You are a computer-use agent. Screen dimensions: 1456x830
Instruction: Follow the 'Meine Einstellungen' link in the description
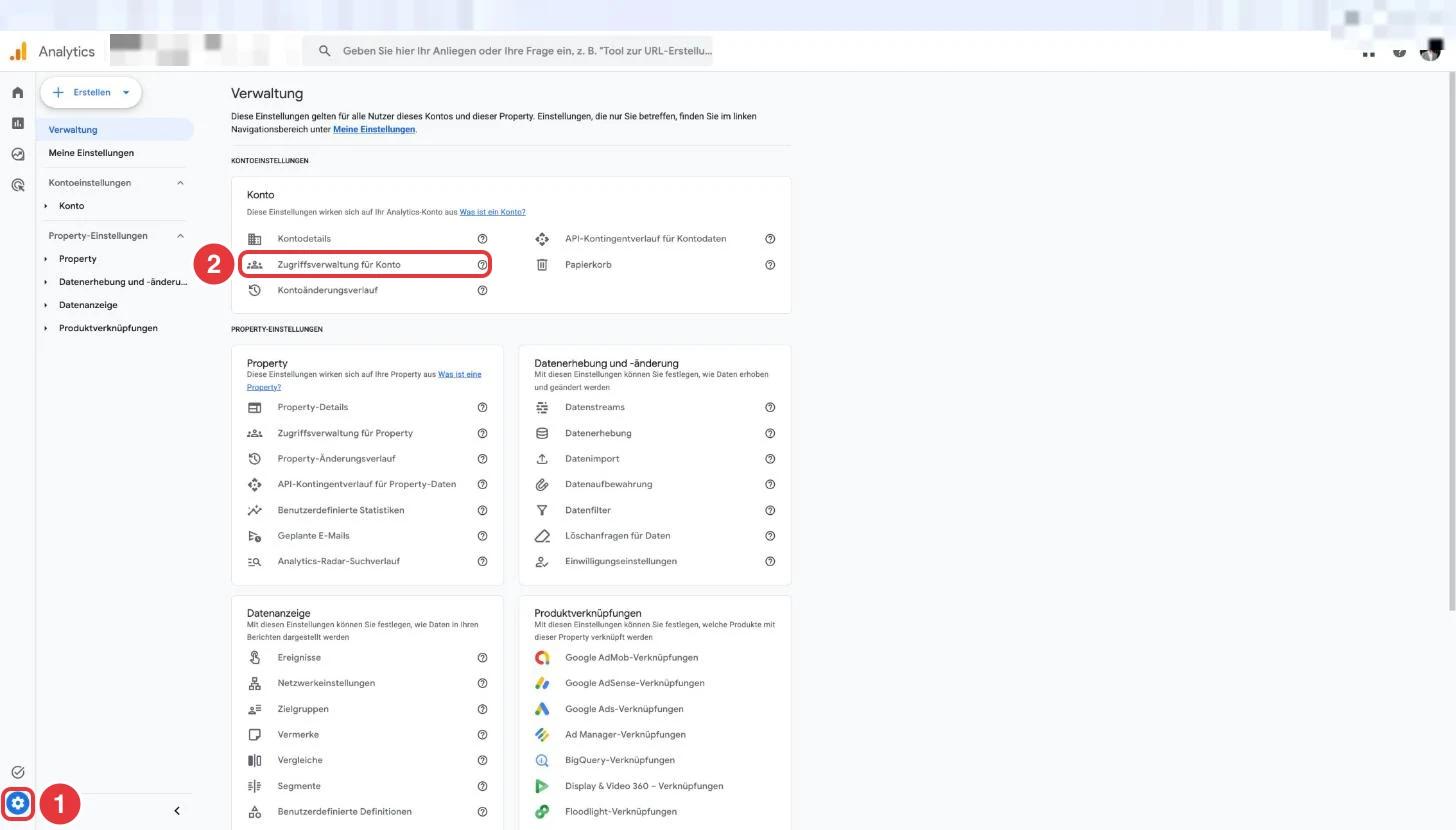pos(374,129)
